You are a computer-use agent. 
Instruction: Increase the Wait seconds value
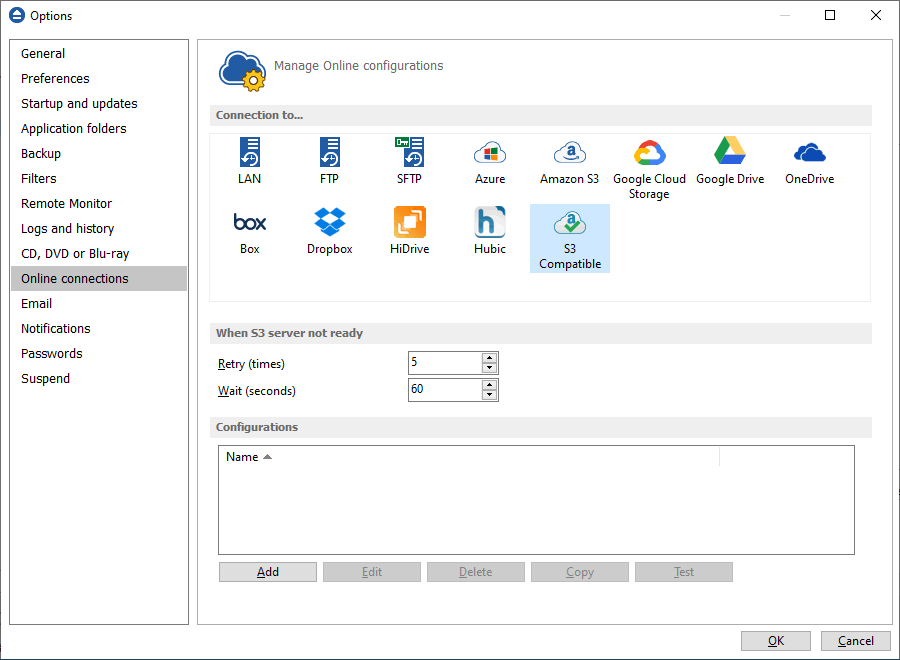(x=490, y=385)
